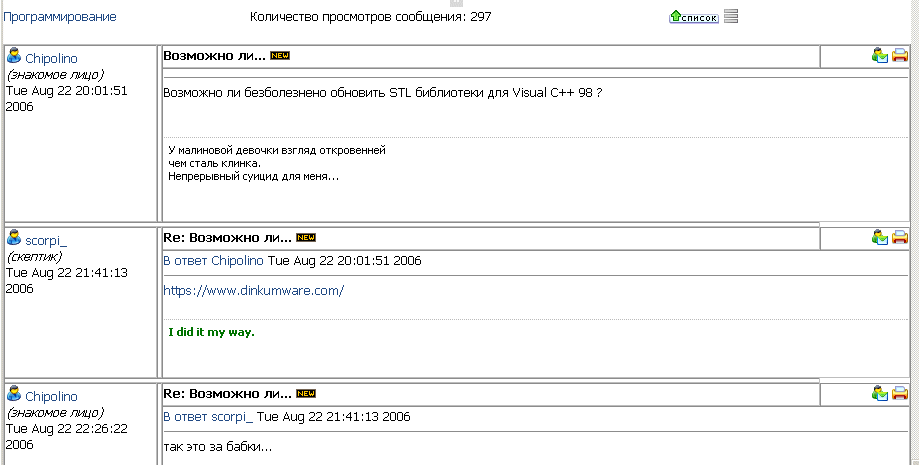Image resolution: width=919 pixels, height=465 pixels.
Task: Click the user-mail icon in Chipolino's first post
Action: pos(880,56)
